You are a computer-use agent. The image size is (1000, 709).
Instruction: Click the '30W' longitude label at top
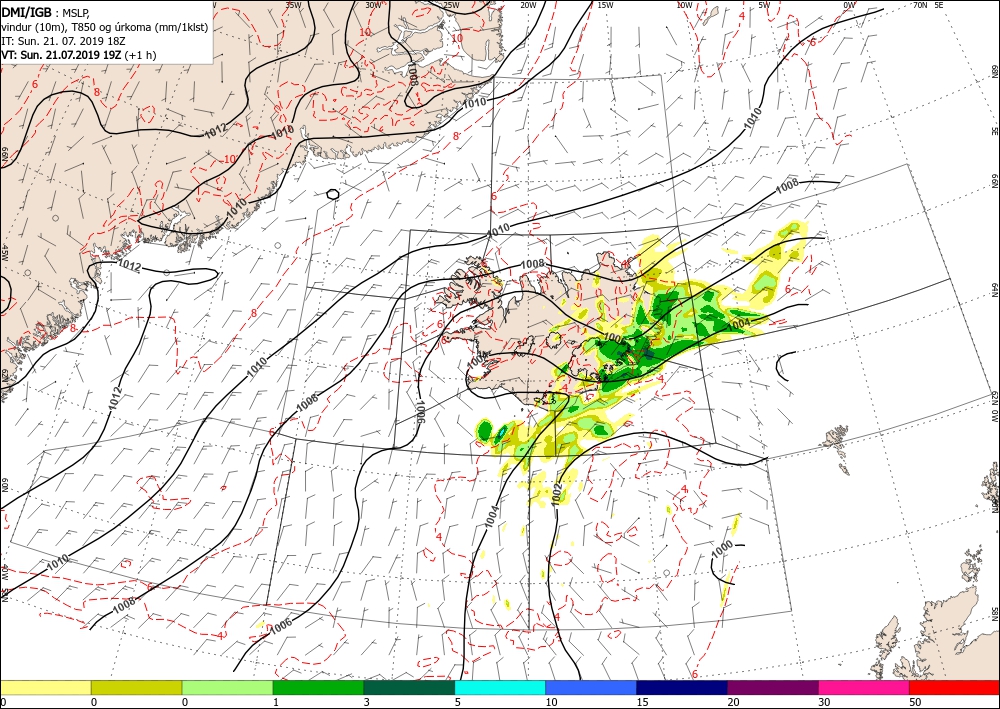[x=373, y=5]
